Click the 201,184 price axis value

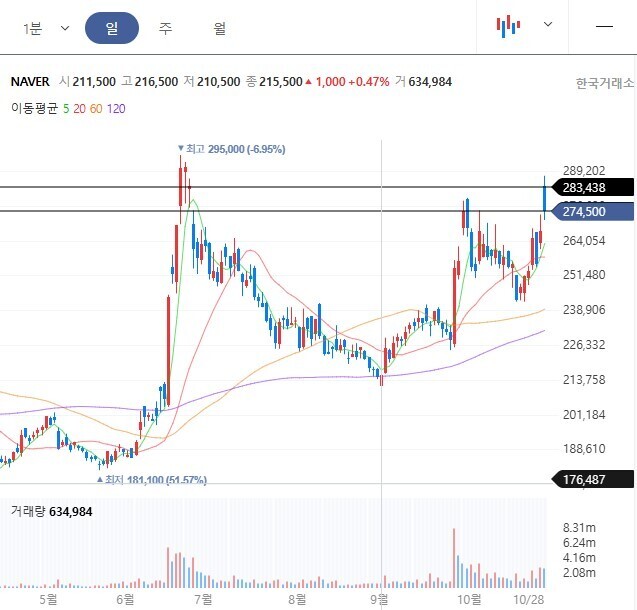point(584,414)
